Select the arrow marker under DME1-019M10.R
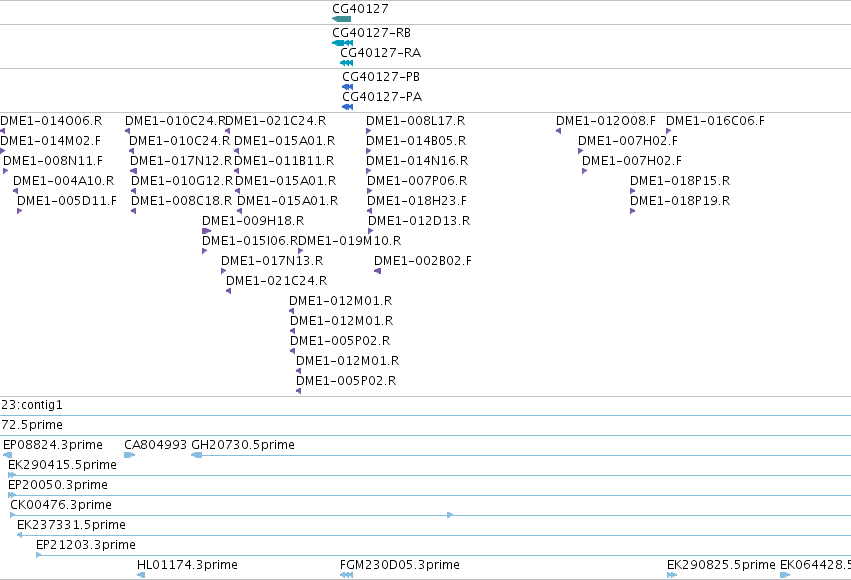The width and height of the screenshot is (851, 580). (x=301, y=251)
